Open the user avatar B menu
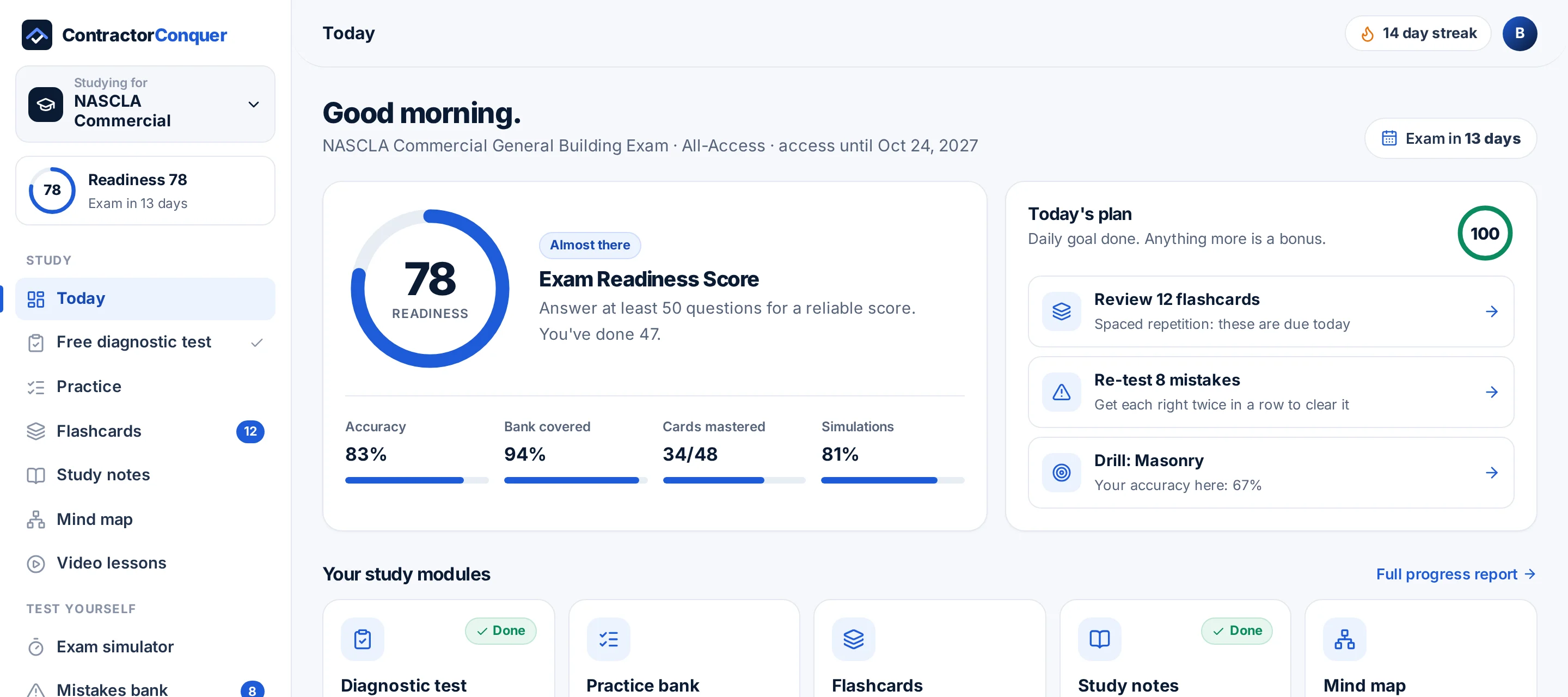 [1520, 33]
